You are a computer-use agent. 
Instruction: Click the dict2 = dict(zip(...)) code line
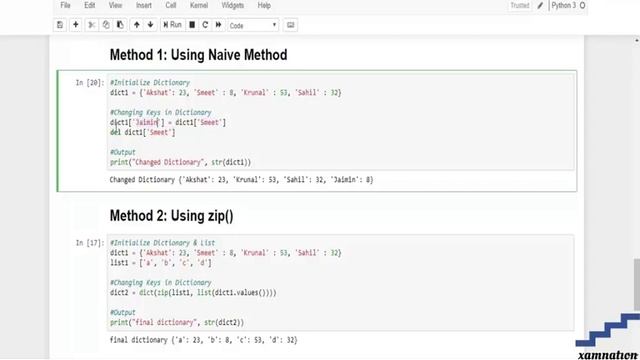tap(193, 293)
